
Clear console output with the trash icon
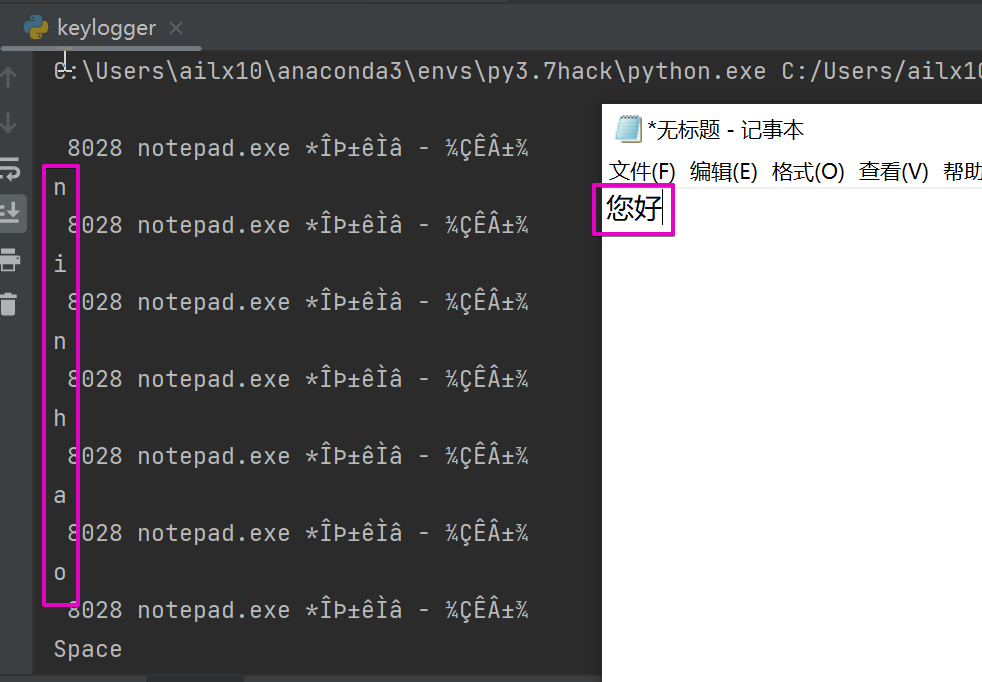[8, 304]
